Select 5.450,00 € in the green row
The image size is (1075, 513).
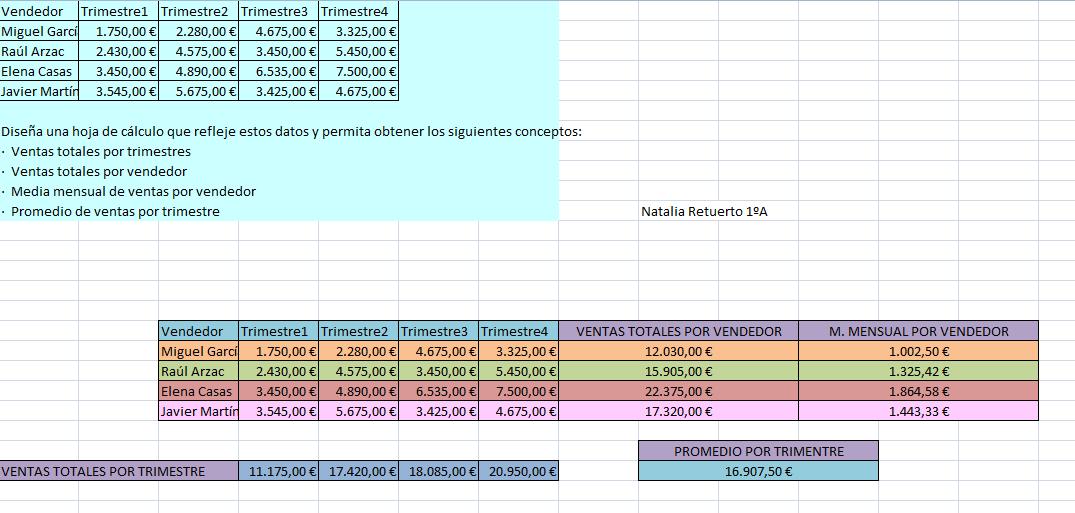(519, 371)
